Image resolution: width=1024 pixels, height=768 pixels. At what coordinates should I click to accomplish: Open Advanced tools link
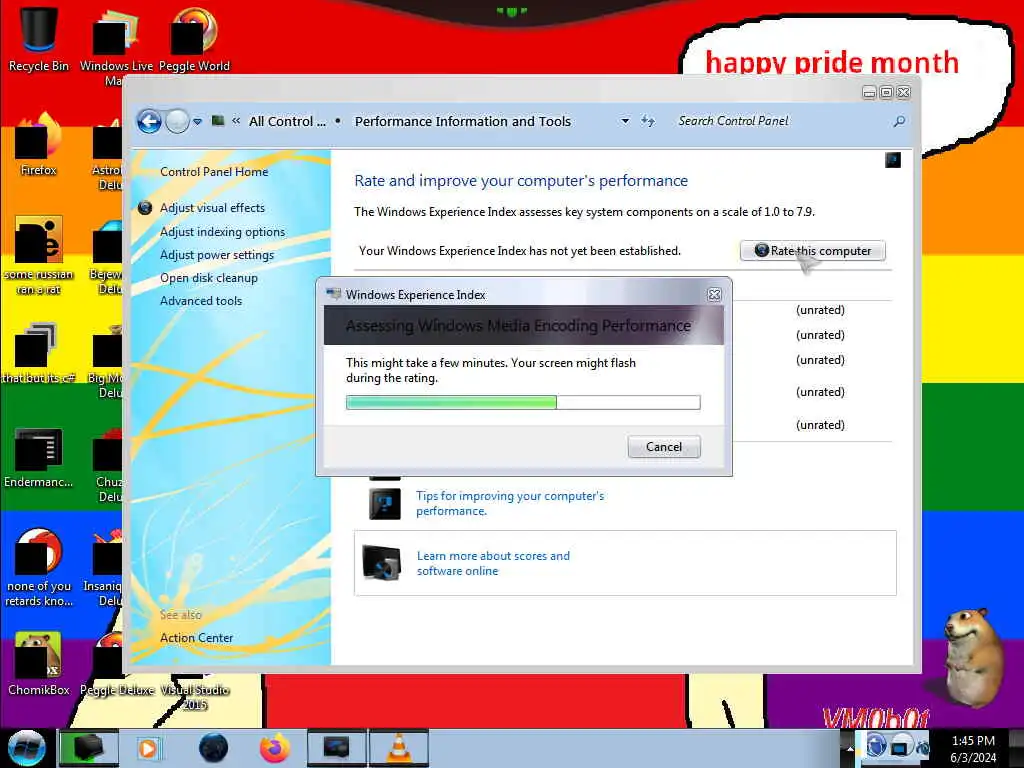[200, 300]
